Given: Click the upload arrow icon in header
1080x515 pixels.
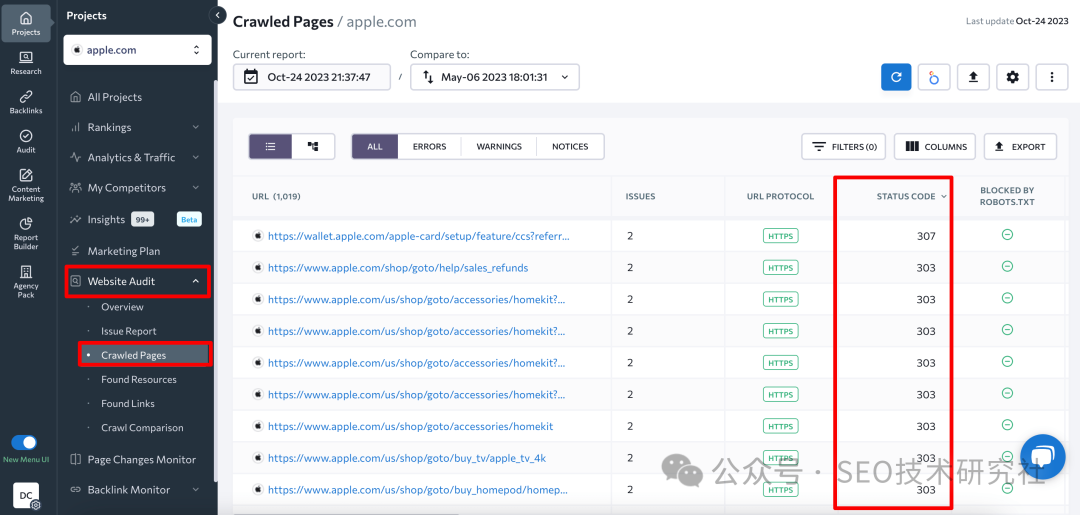Looking at the screenshot, I should tap(973, 77).
